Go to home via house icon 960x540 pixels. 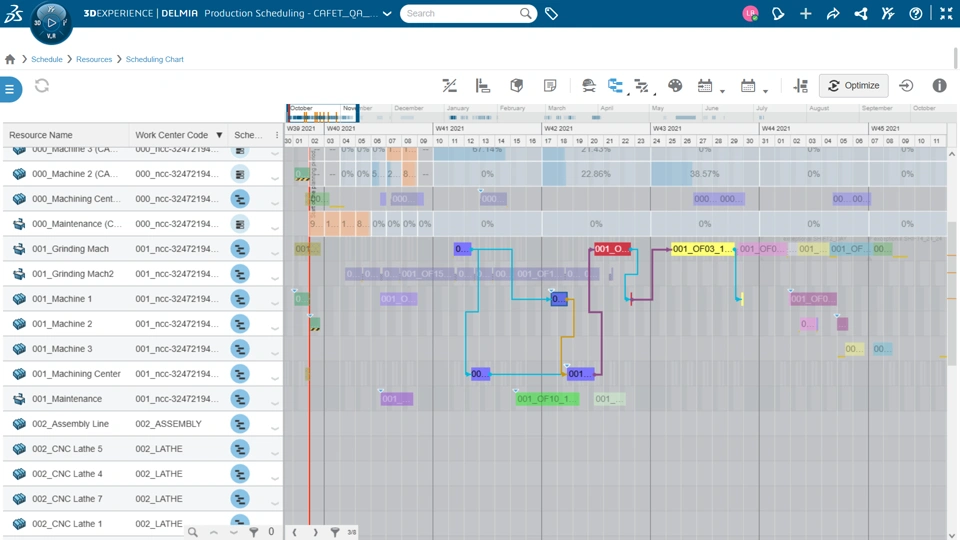pos(10,59)
